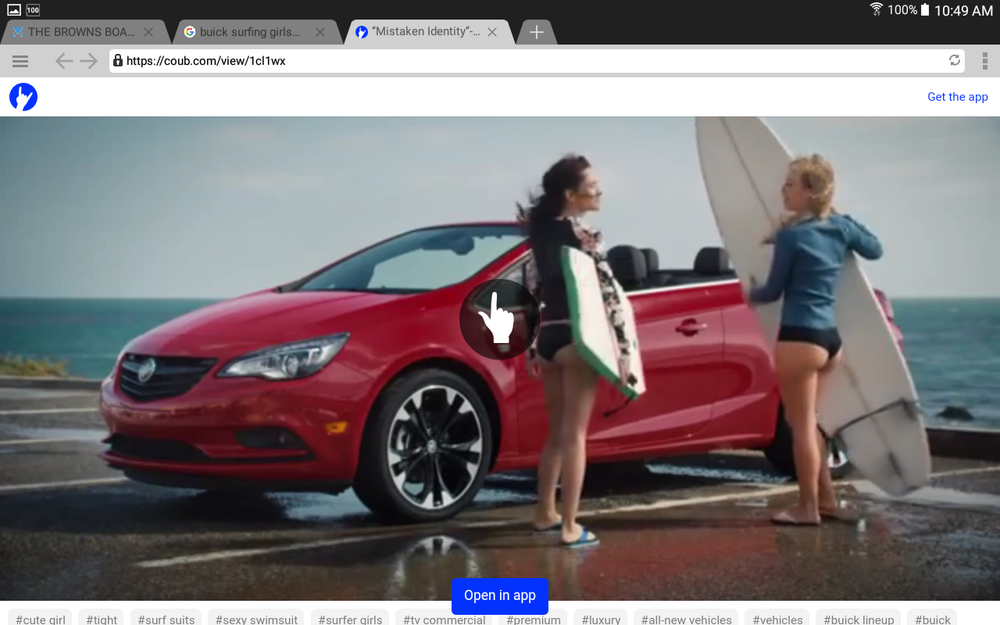Go forward to the next page
This screenshot has height=625, width=1000.
coord(89,61)
